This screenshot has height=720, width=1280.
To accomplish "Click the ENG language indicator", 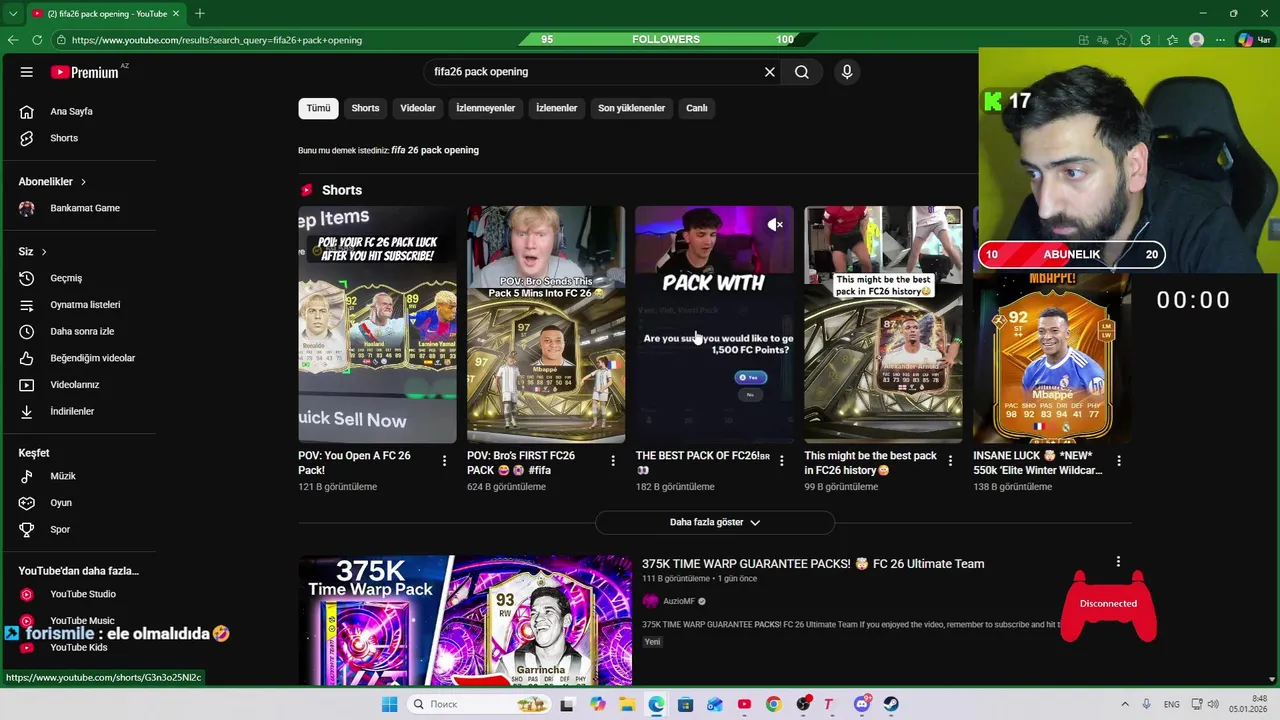I will (1171, 704).
